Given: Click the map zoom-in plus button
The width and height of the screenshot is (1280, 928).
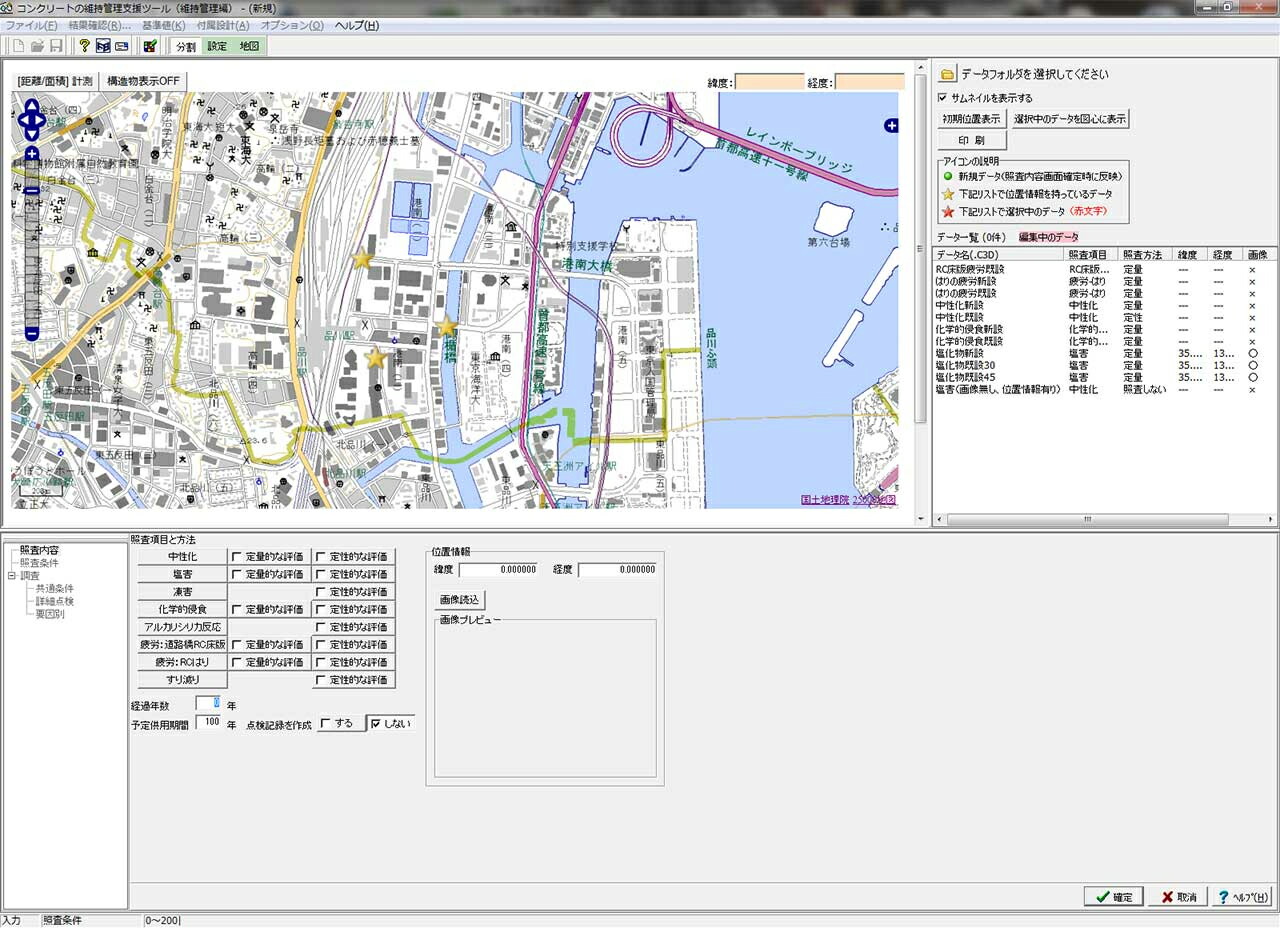Looking at the screenshot, I should [32, 154].
